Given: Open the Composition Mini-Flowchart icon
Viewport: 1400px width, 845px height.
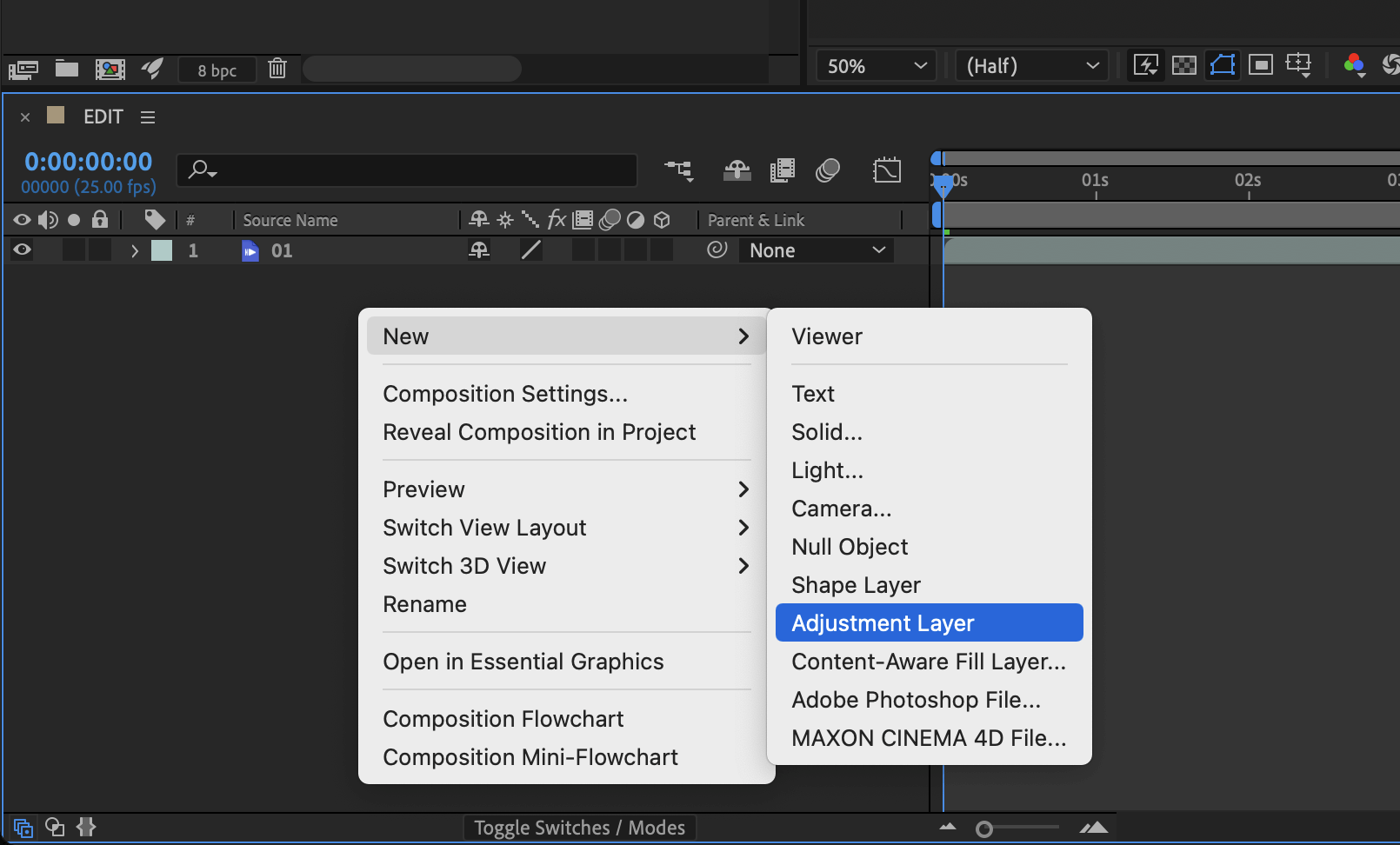Looking at the screenshot, I should click(679, 170).
